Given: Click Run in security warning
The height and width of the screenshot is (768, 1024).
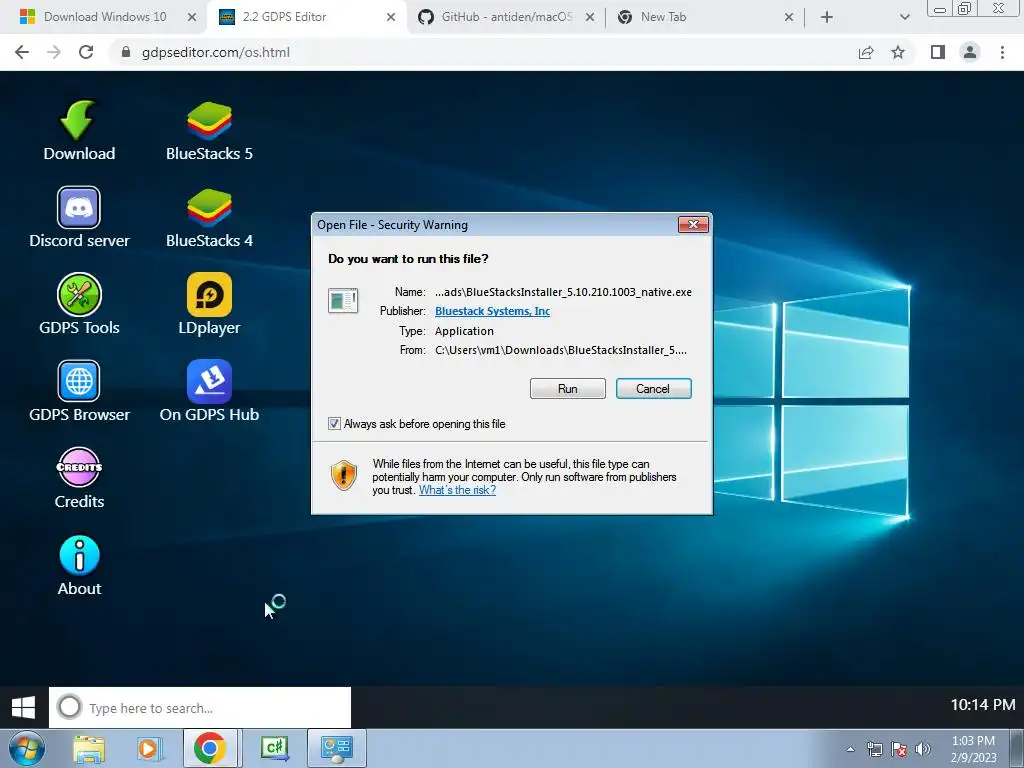Looking at the screenshot, I should (568, 389).
